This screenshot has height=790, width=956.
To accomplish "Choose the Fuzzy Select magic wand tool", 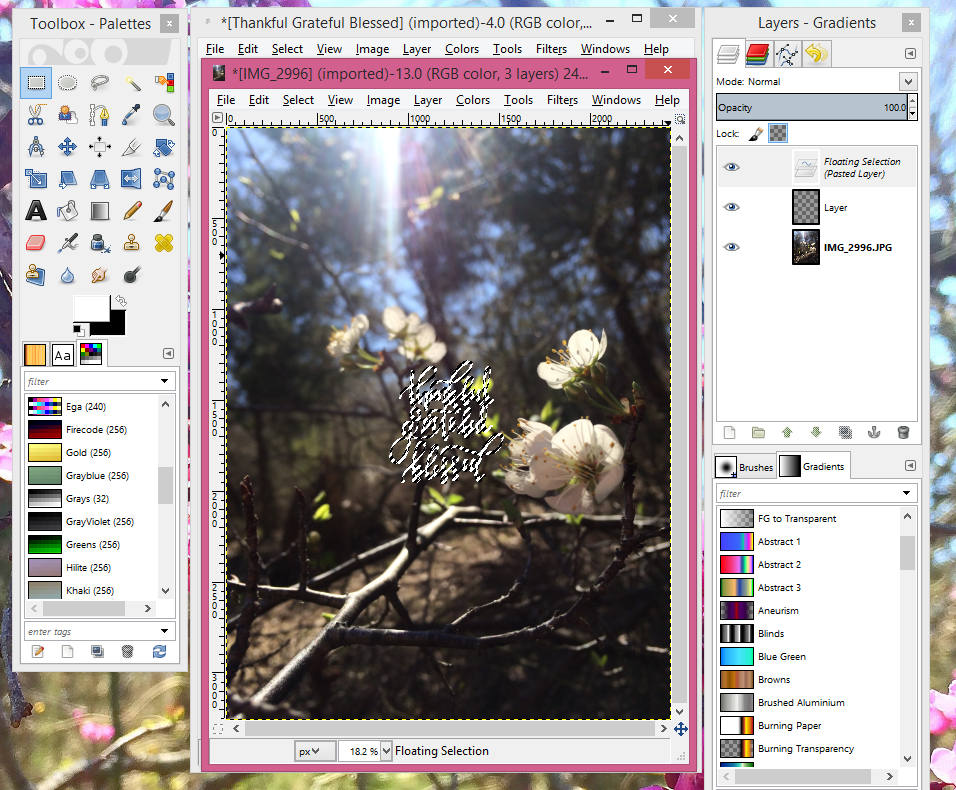I will 132,83.
